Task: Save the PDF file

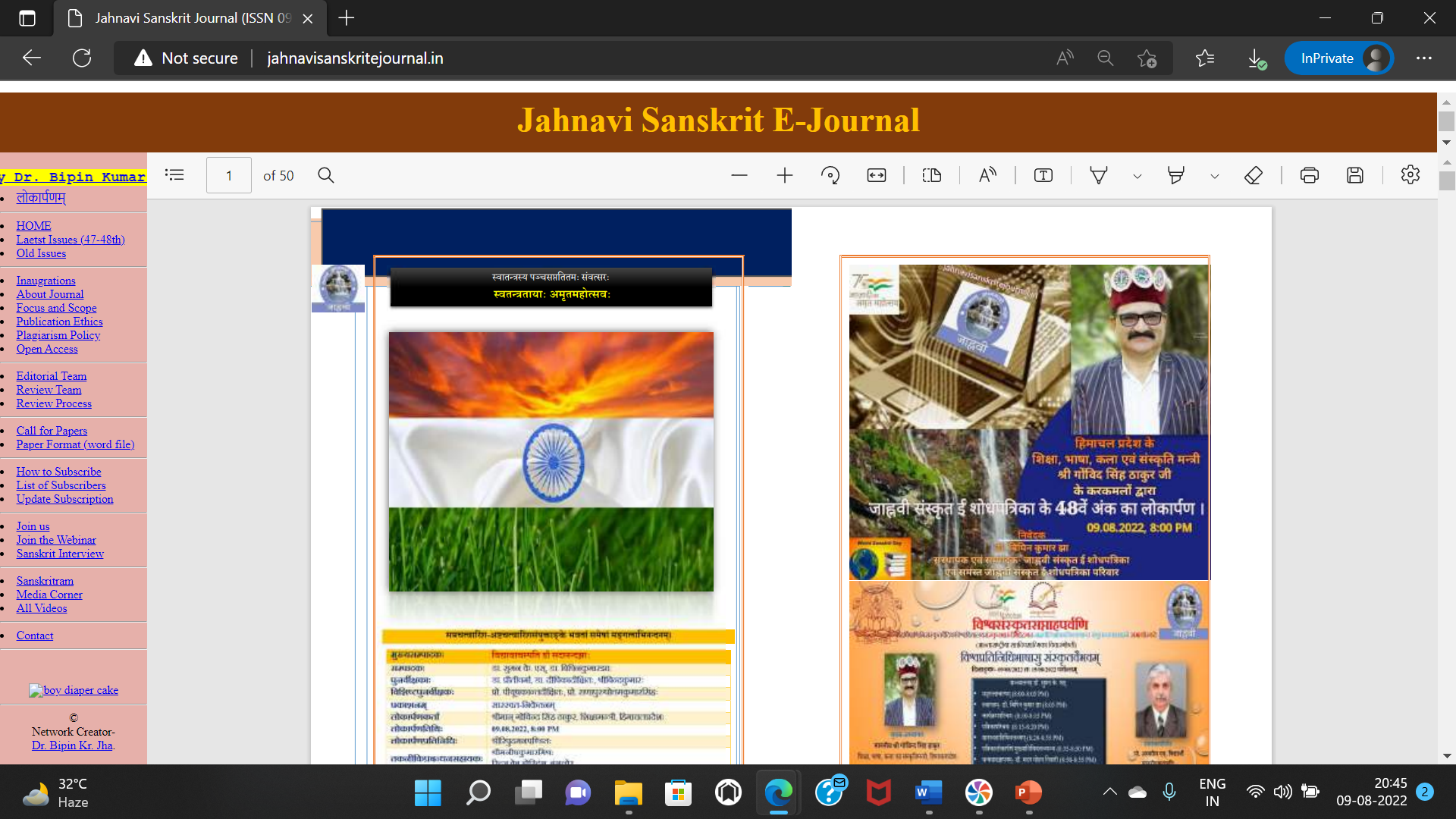Action: tap(1355, 175)
